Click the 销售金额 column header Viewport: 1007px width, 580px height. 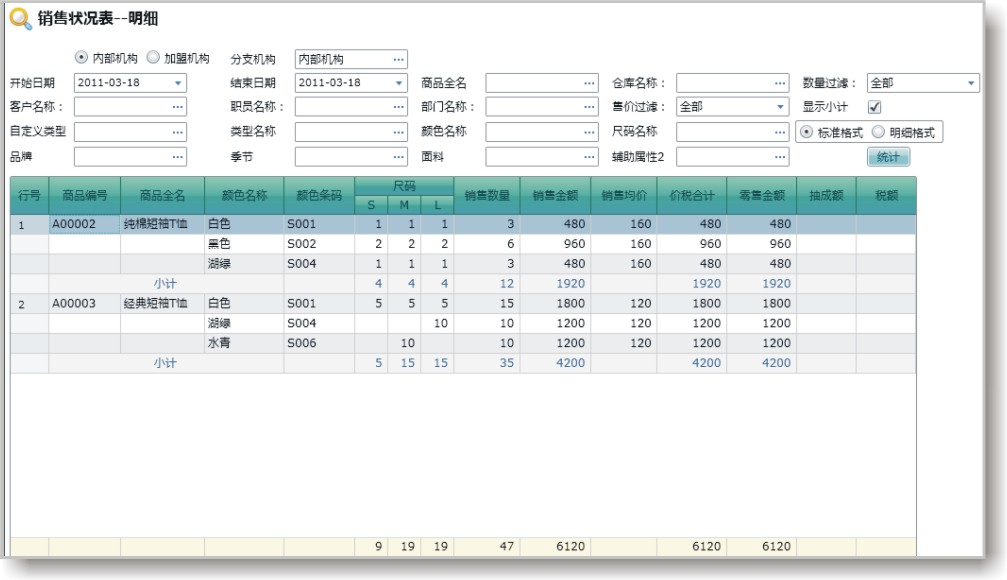pyautogui.click(x=555, y=196)
